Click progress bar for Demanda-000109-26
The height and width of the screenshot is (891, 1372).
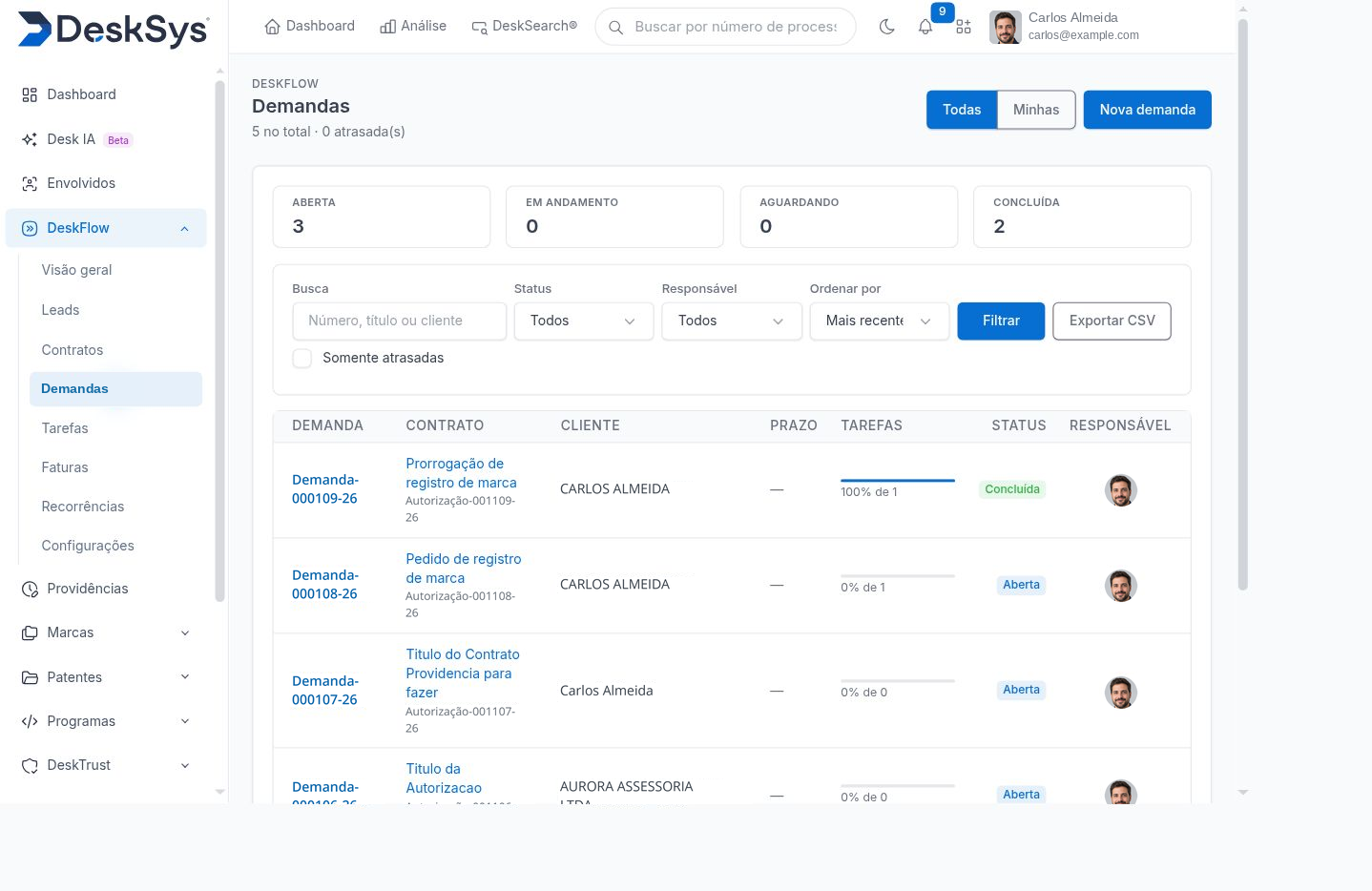[898, 481]
